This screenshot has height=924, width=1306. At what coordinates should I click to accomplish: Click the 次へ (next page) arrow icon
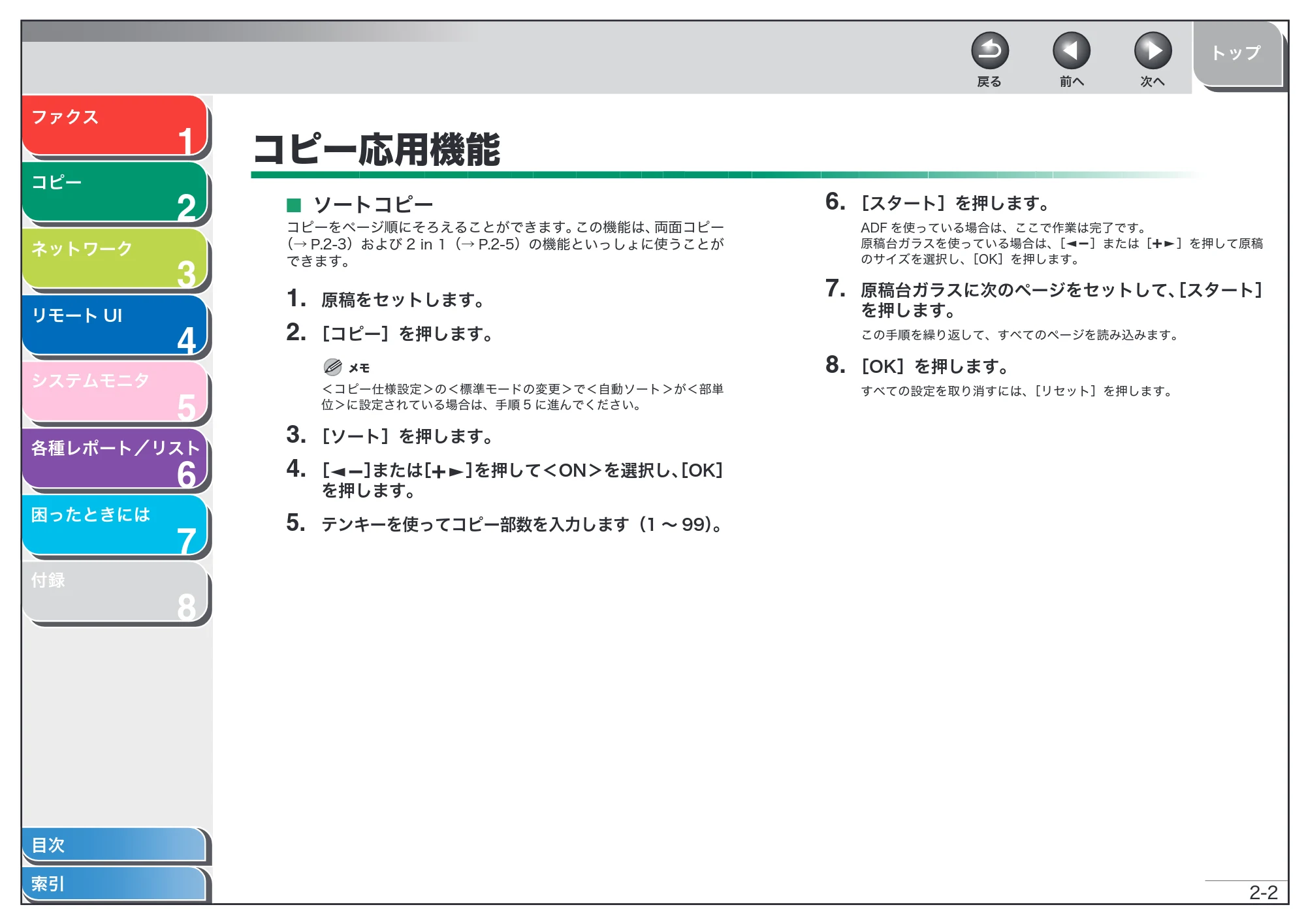tap(1153, 51)
